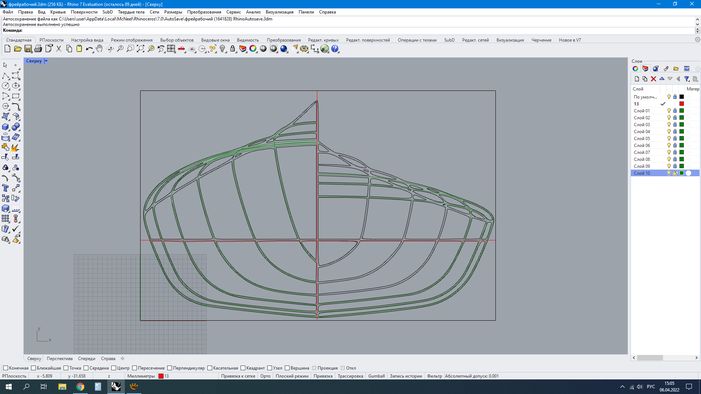Screen dimensions: 701x394
Task: Toggle Gumball in status bar
Action: coord(376,376)
